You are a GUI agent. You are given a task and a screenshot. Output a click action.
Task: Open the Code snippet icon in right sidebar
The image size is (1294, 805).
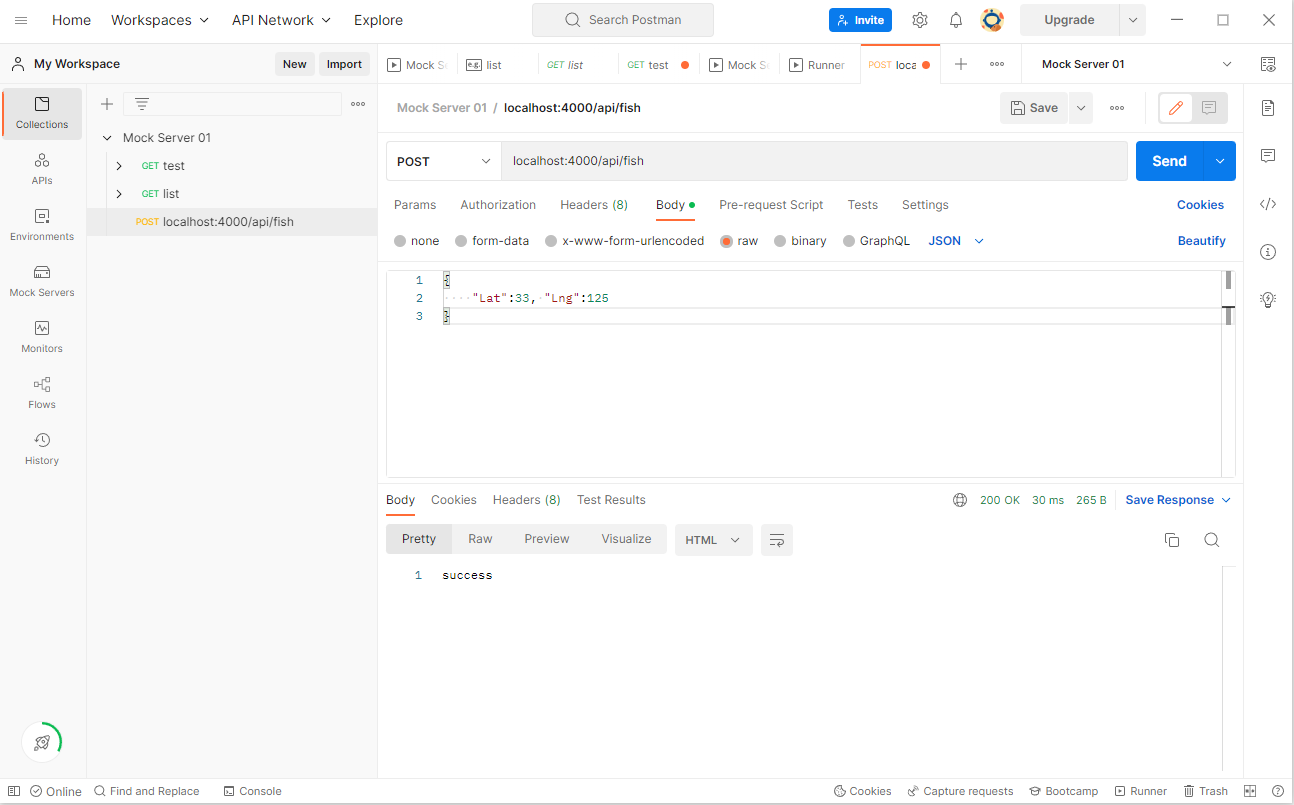click(1268, 204)
